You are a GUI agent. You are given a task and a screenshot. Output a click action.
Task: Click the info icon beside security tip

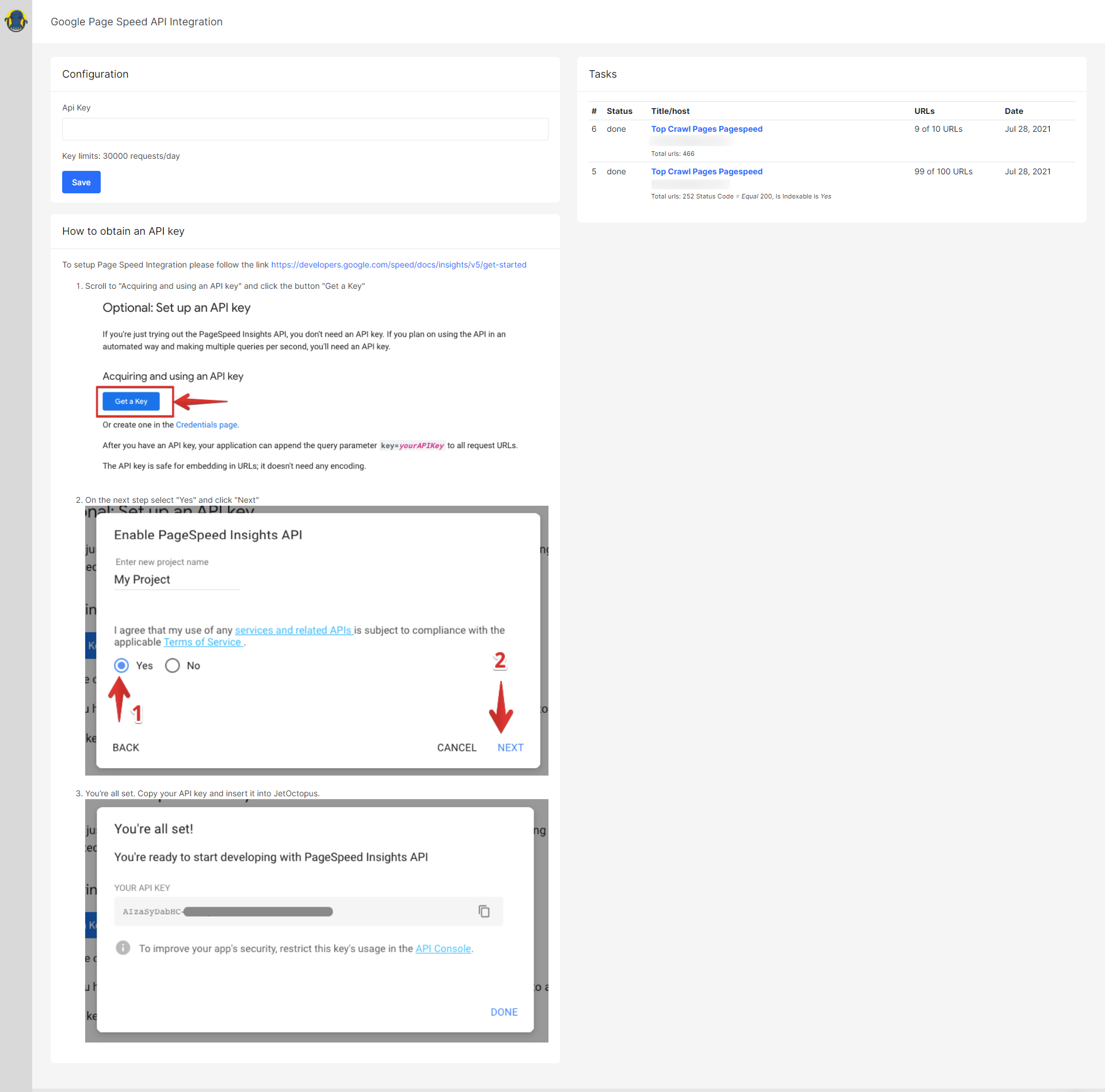click(x=123, y=948)
